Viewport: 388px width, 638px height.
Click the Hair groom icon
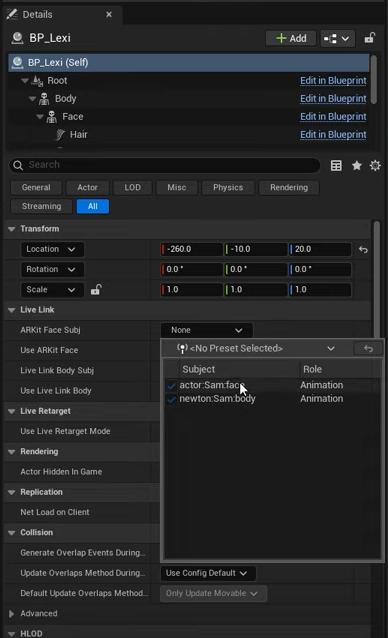tap(60, 135)
